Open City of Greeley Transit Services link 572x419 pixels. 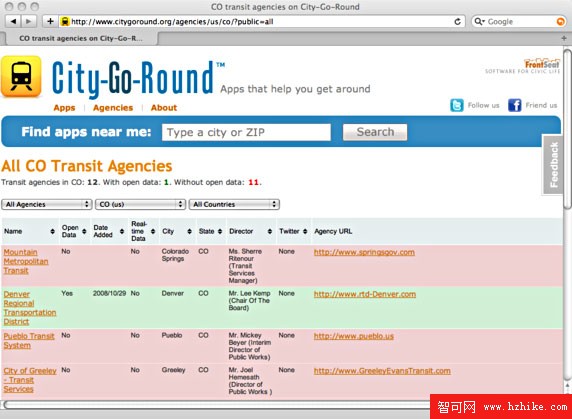pos(30,380)
